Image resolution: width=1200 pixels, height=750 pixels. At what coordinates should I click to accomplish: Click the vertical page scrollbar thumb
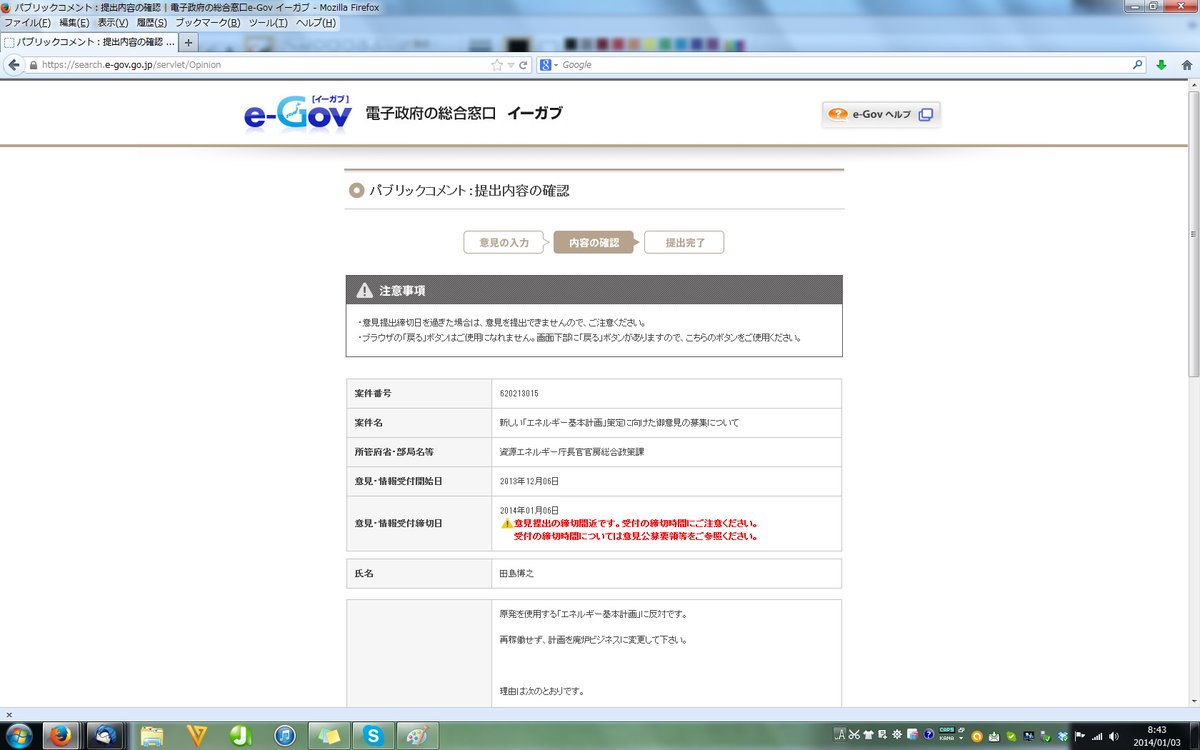(1193, 235)
